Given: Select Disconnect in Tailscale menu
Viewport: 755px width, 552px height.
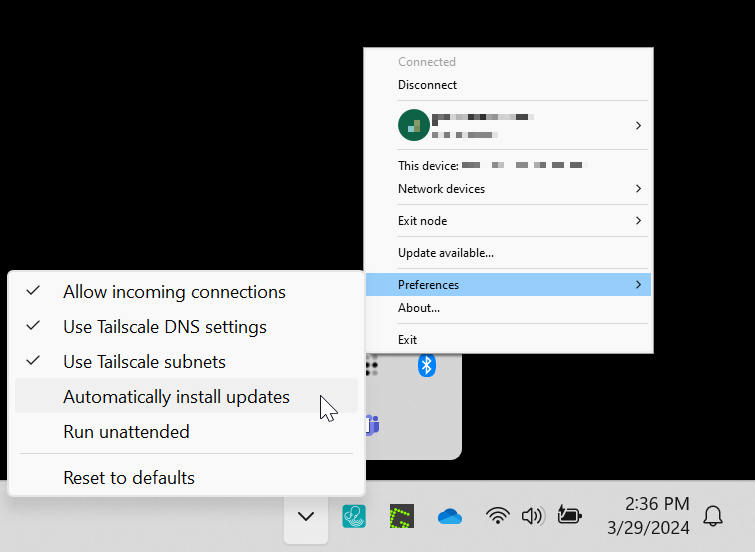Looking at the screenshot, I should (508, 85).
